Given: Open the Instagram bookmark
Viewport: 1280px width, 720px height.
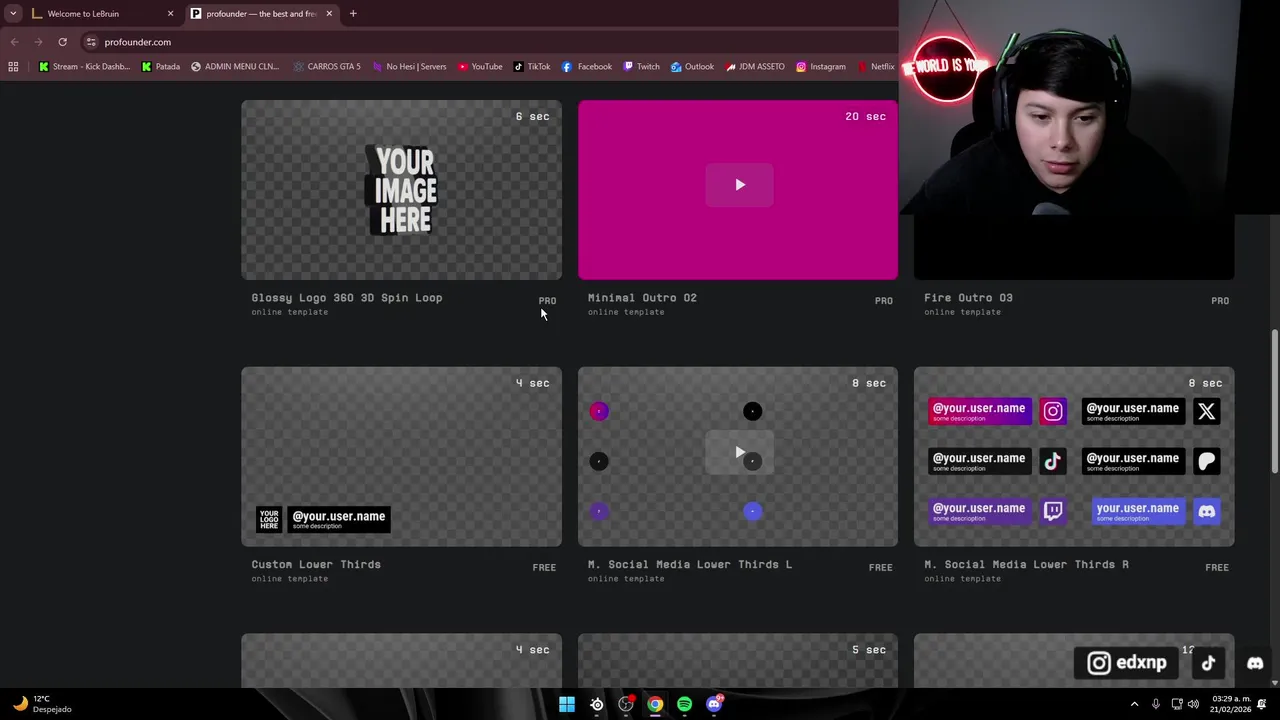Looking at the screenshot, I should coord(821,67).
